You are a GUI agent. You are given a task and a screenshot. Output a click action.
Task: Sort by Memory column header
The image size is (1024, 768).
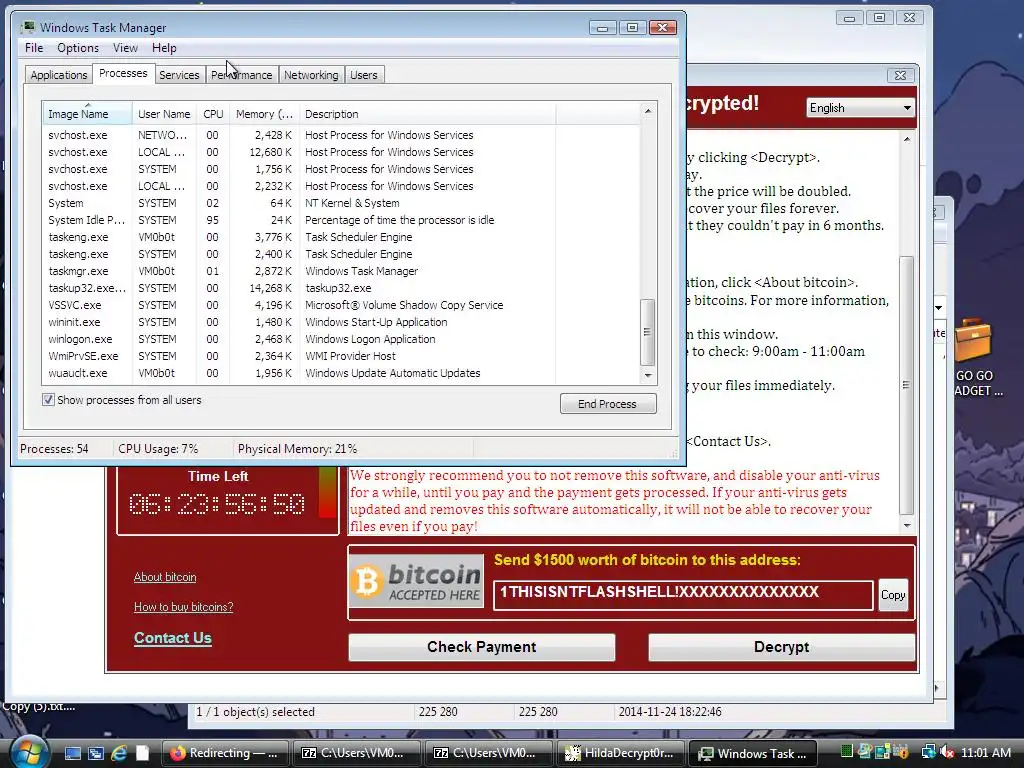click(264, 114)
